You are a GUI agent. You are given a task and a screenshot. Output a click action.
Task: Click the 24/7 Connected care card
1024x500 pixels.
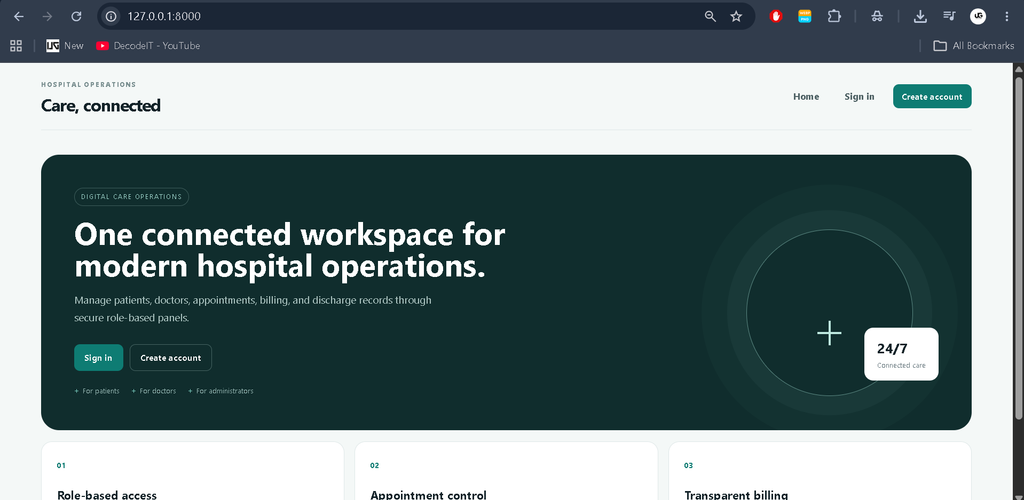coord(901,354)
